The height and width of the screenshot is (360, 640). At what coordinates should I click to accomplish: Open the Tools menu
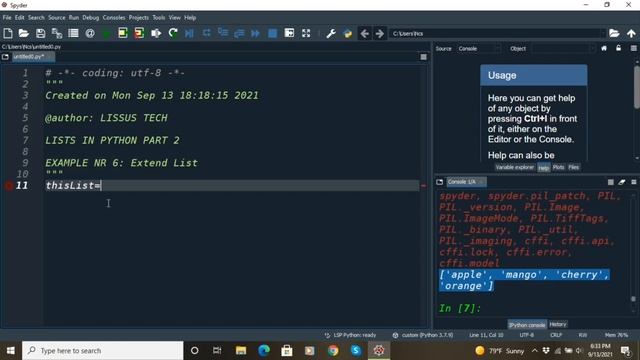click(159, 18)
